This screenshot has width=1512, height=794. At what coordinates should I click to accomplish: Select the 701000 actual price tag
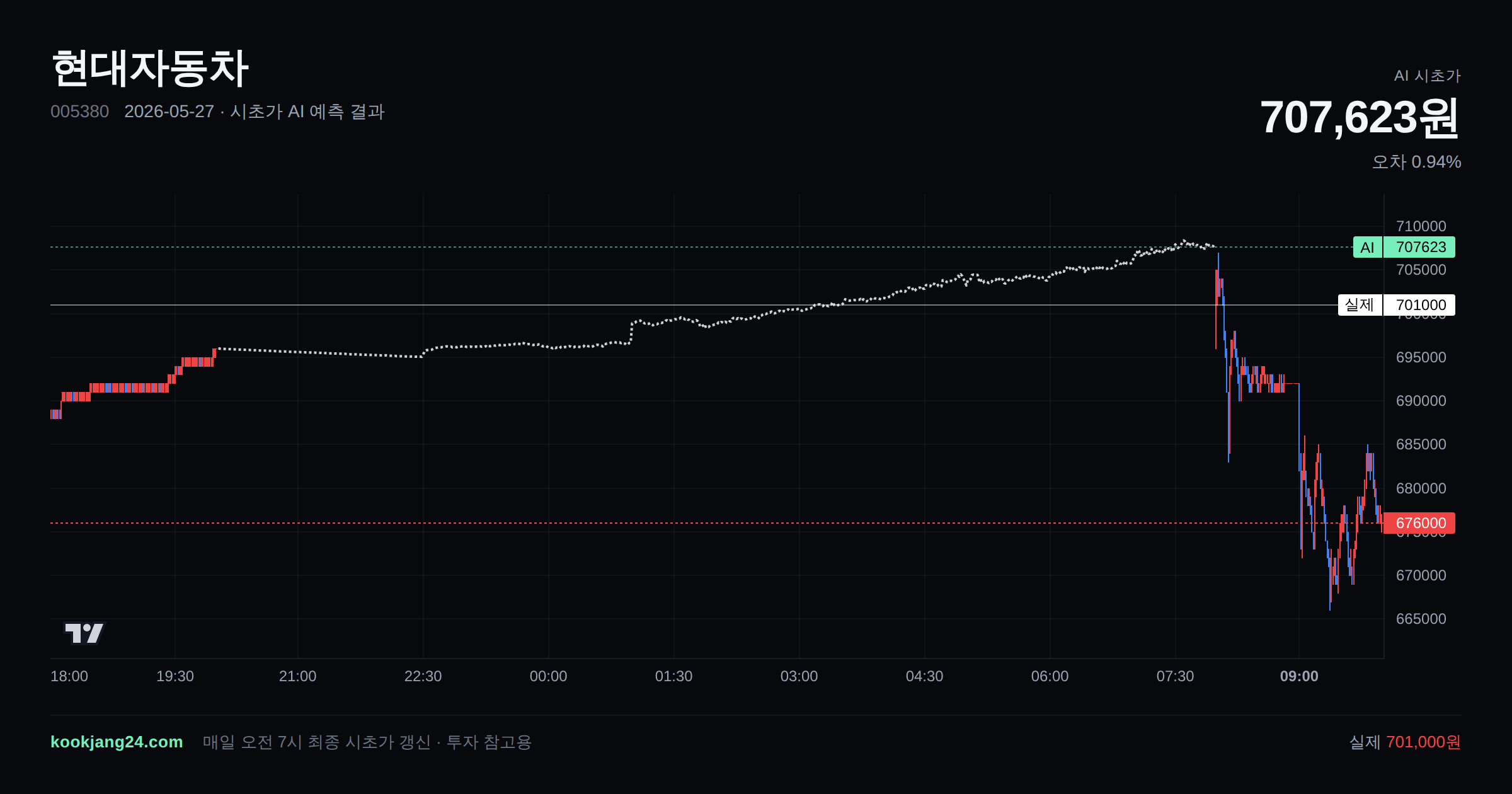(x=1419, y=305)
